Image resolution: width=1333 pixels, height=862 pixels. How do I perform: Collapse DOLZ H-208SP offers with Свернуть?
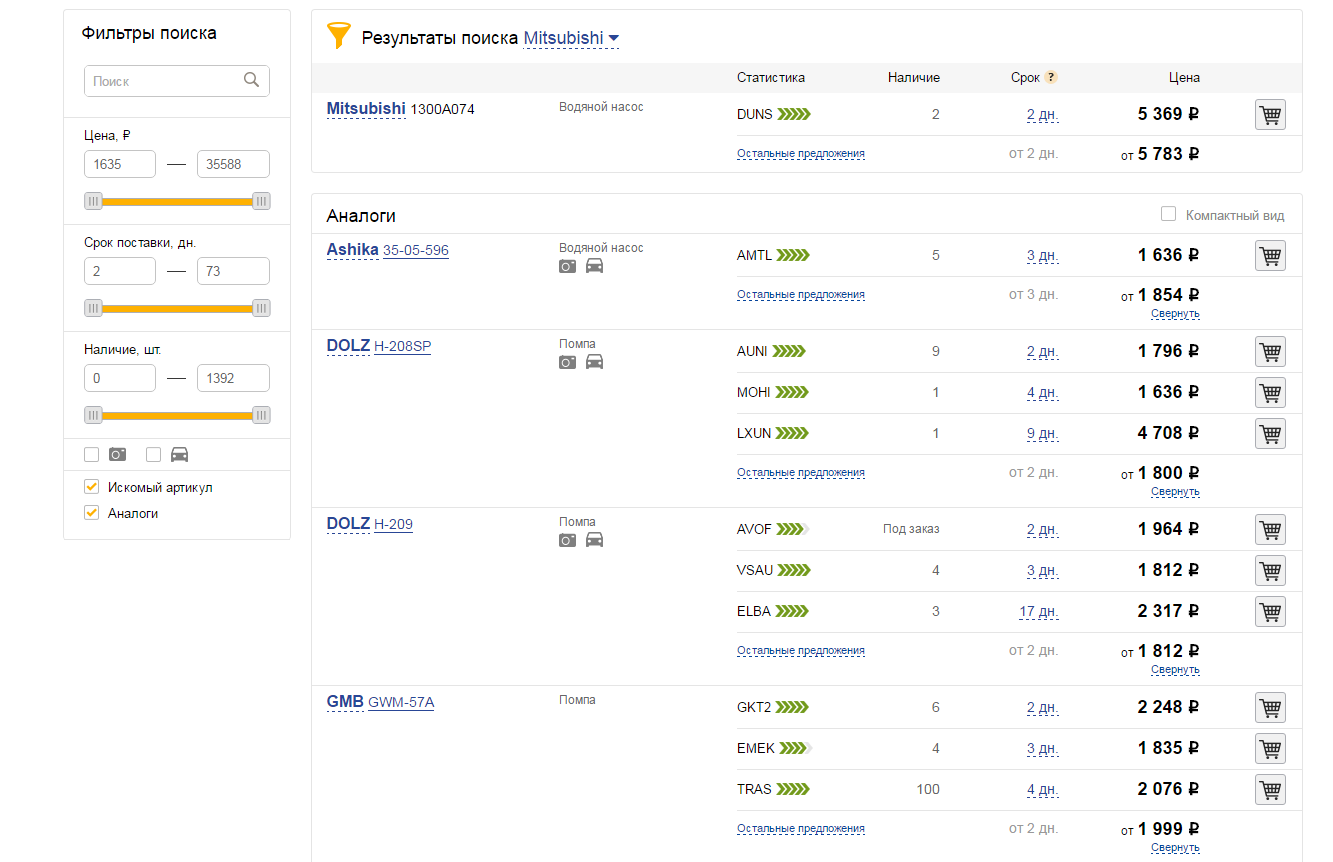[x=1175, y=491]
